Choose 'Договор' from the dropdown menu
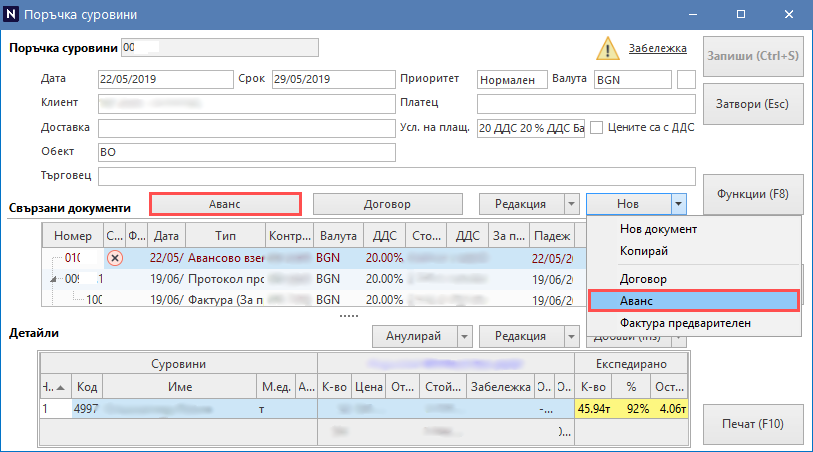Image resolution: width=813 pixels, height=452 pixels. (x=643, y=279)
